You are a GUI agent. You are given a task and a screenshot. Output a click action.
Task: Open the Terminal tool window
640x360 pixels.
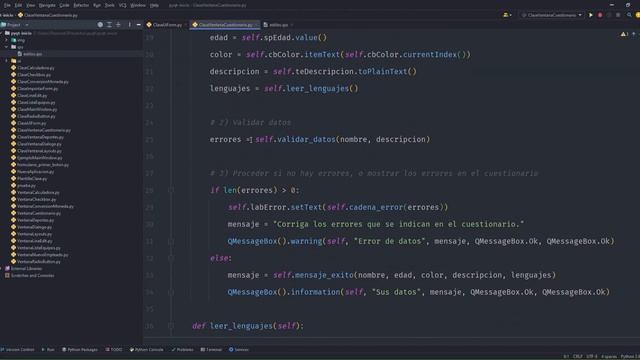tap(211, 350)
